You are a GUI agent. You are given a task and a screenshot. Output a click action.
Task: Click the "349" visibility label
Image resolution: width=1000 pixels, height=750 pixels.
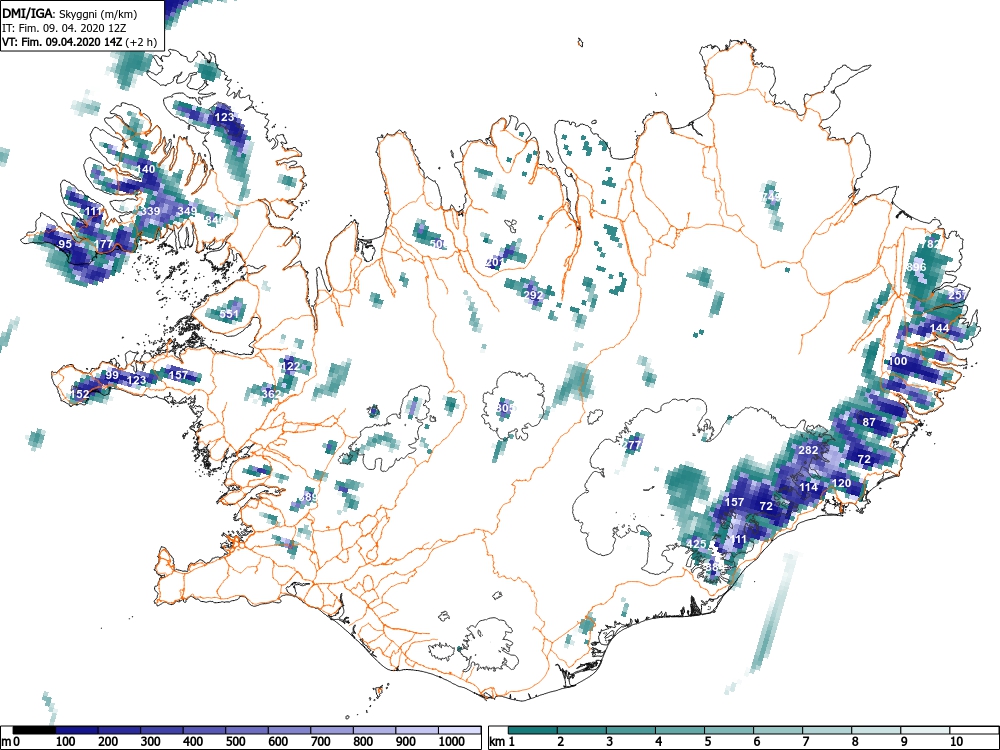click(x=187, y=211)
